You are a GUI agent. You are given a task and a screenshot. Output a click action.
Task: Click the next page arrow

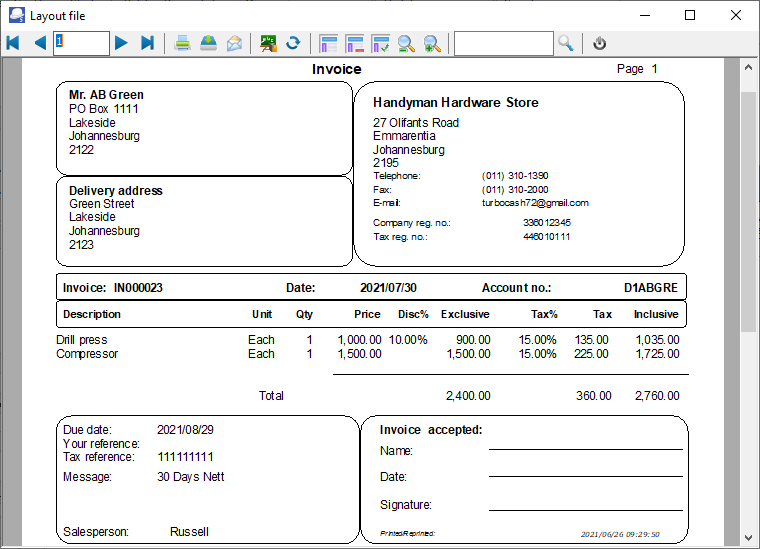click(x=121, y=43)
